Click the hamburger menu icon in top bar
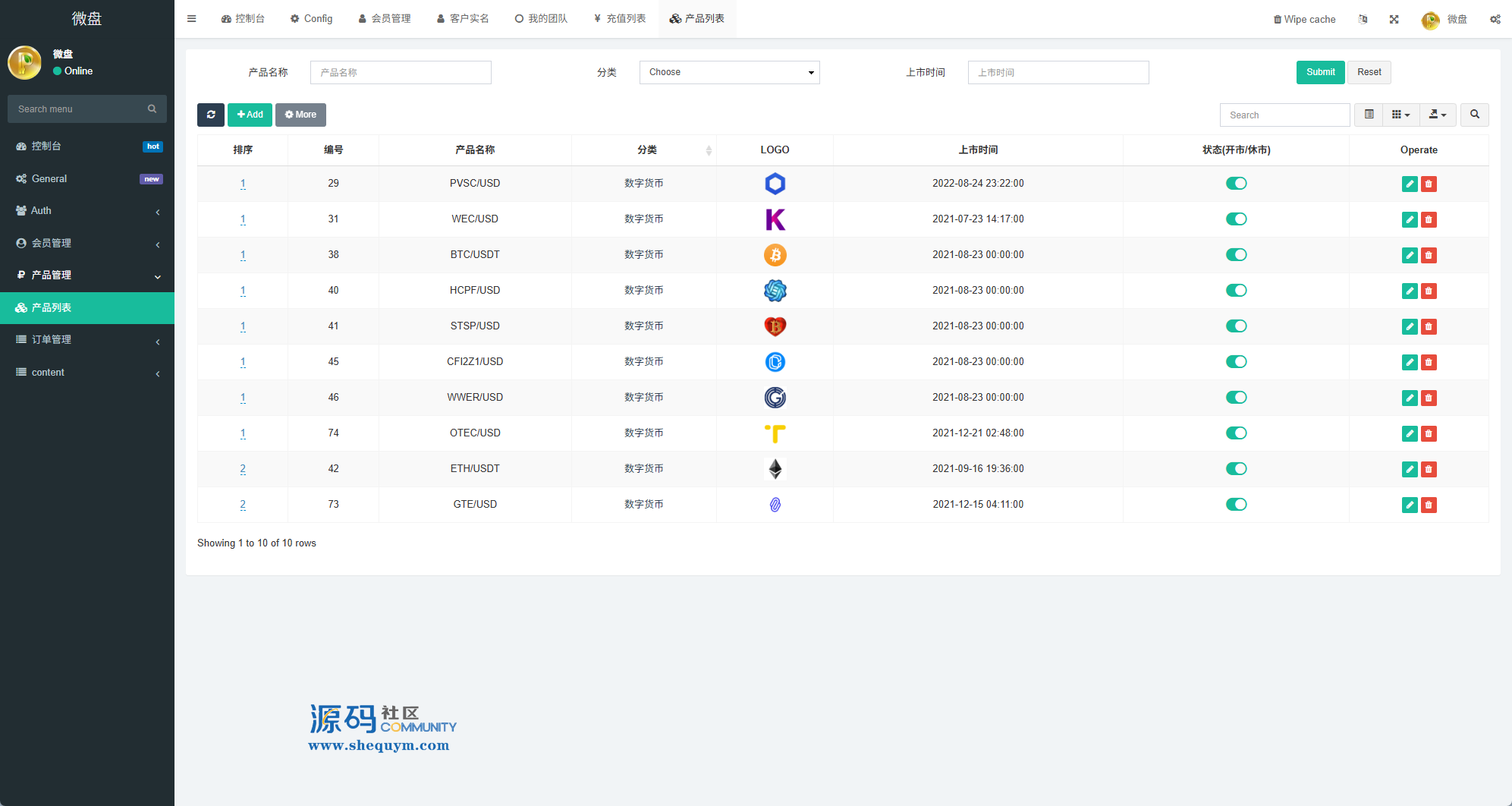 (192, 19)
